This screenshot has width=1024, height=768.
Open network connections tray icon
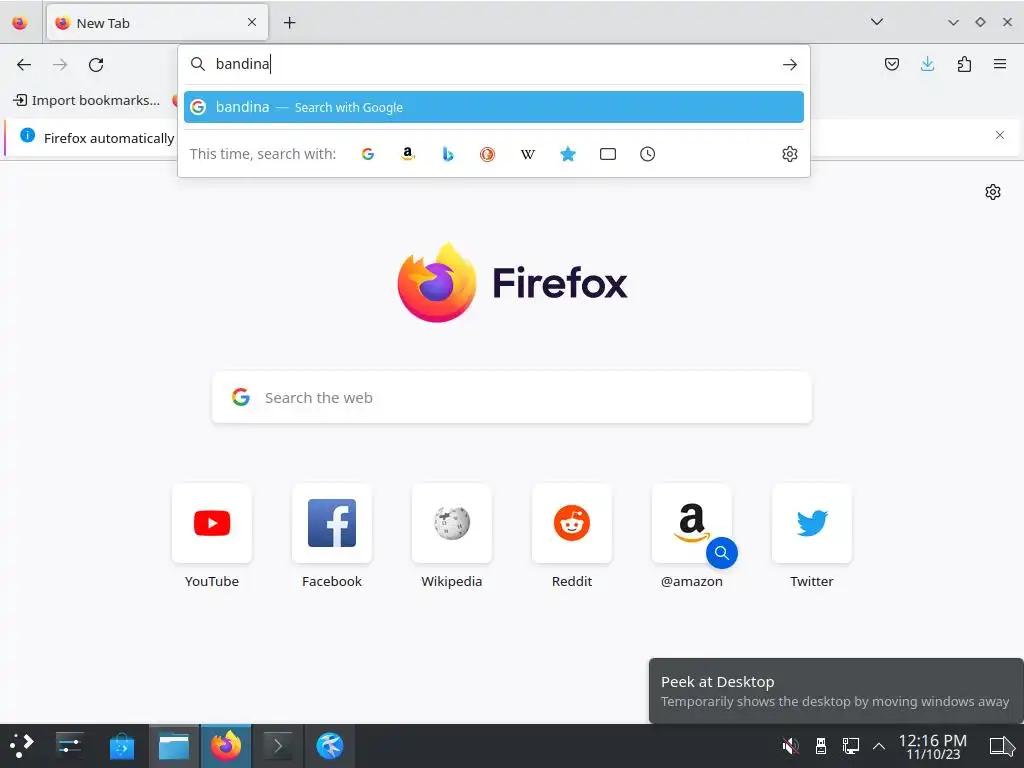(x=850, y=746)
